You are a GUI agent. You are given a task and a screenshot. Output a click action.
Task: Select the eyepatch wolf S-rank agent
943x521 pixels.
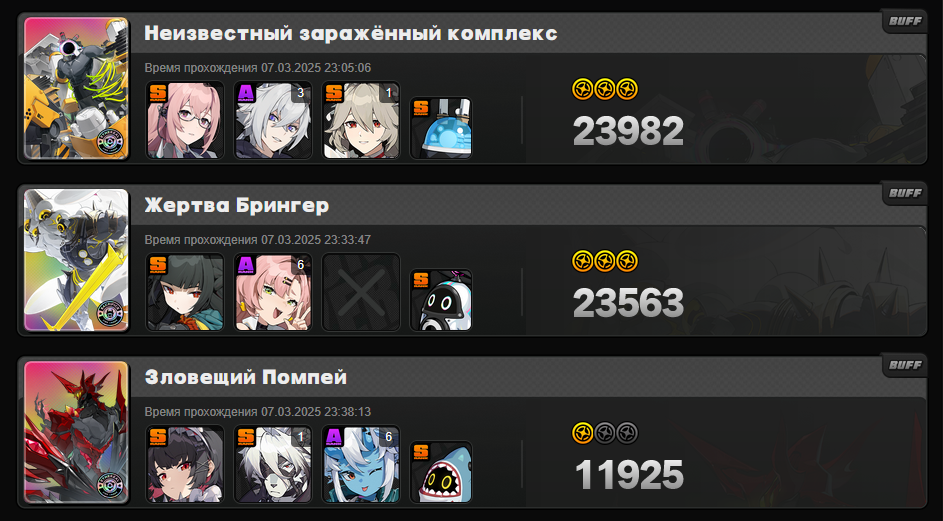click(x=273, y=464)
